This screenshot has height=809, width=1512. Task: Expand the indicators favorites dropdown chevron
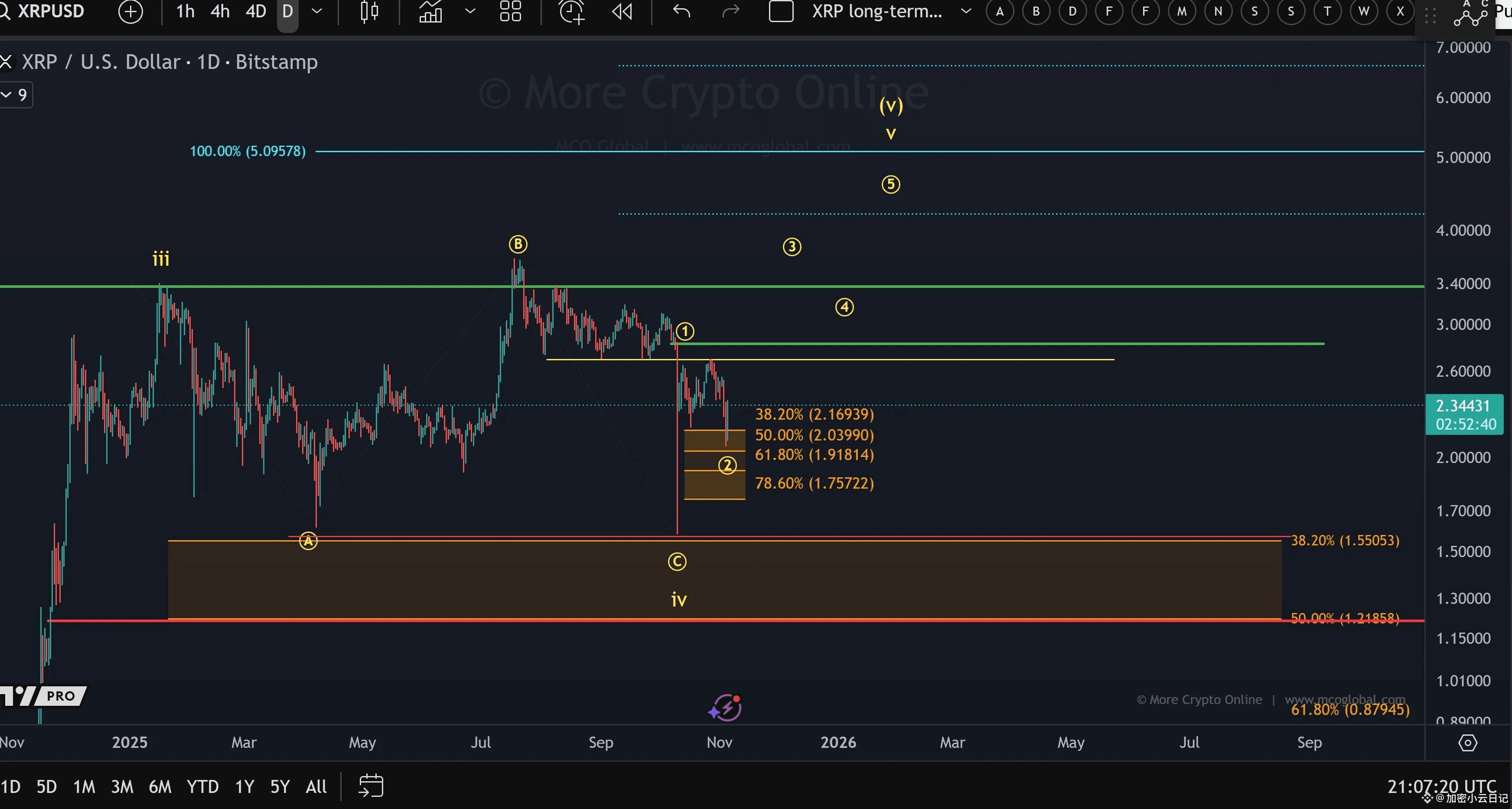(470, 11)
